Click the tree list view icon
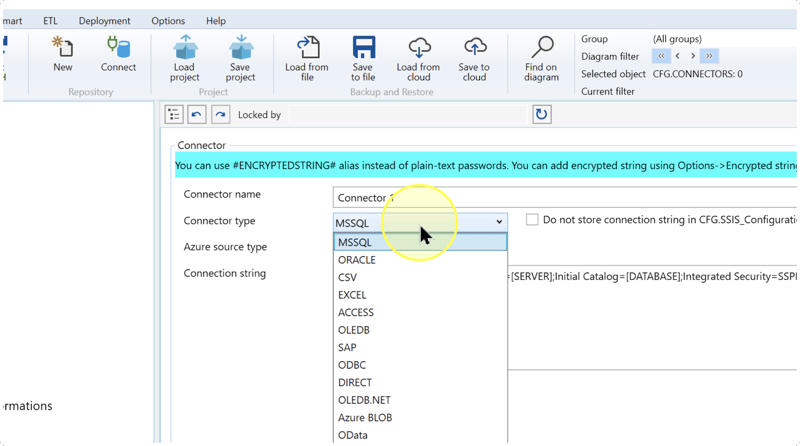This screenshot has height=446, width=800. 174,114
